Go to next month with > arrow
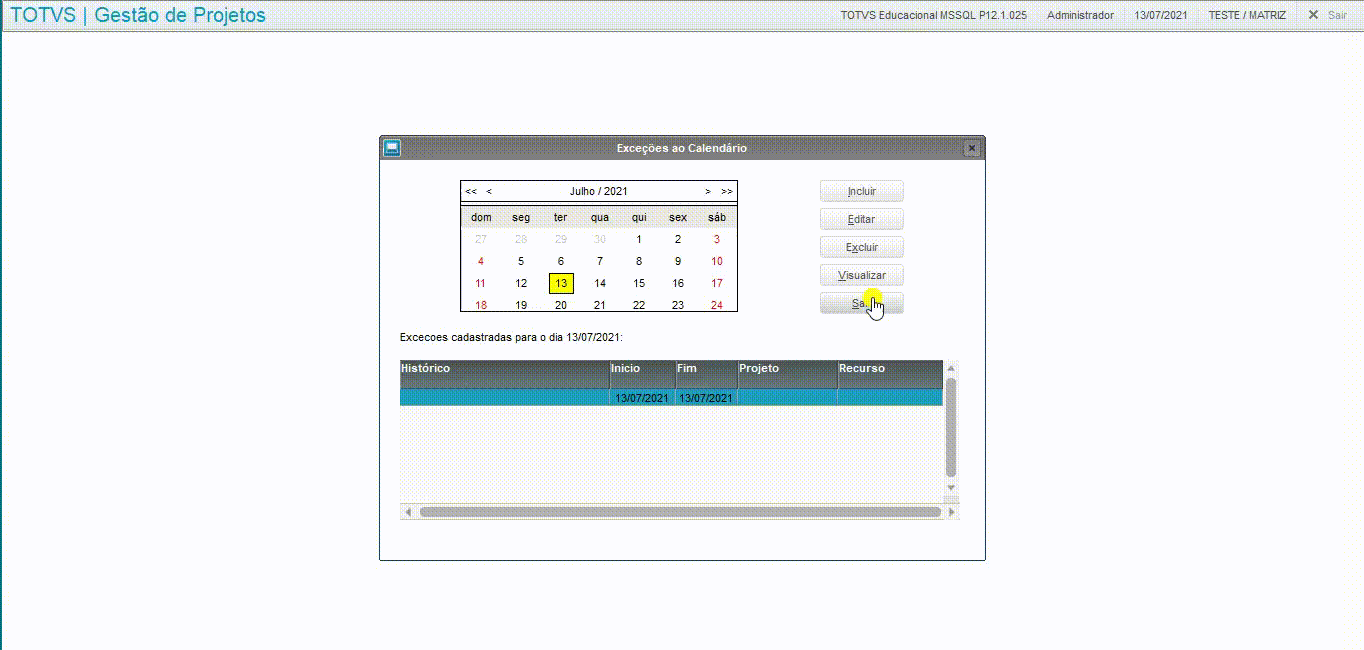 click(708, 191)
